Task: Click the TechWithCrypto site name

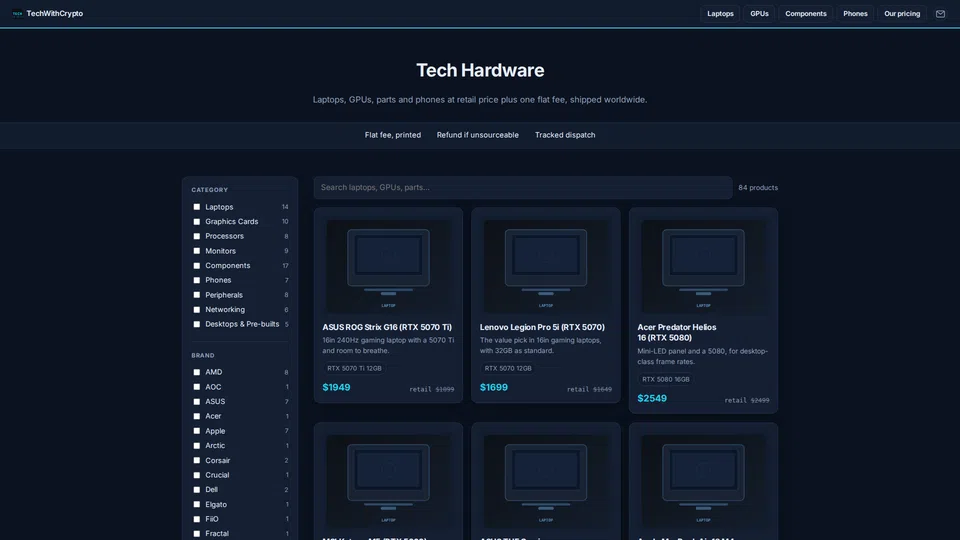Action: [54, 13]
